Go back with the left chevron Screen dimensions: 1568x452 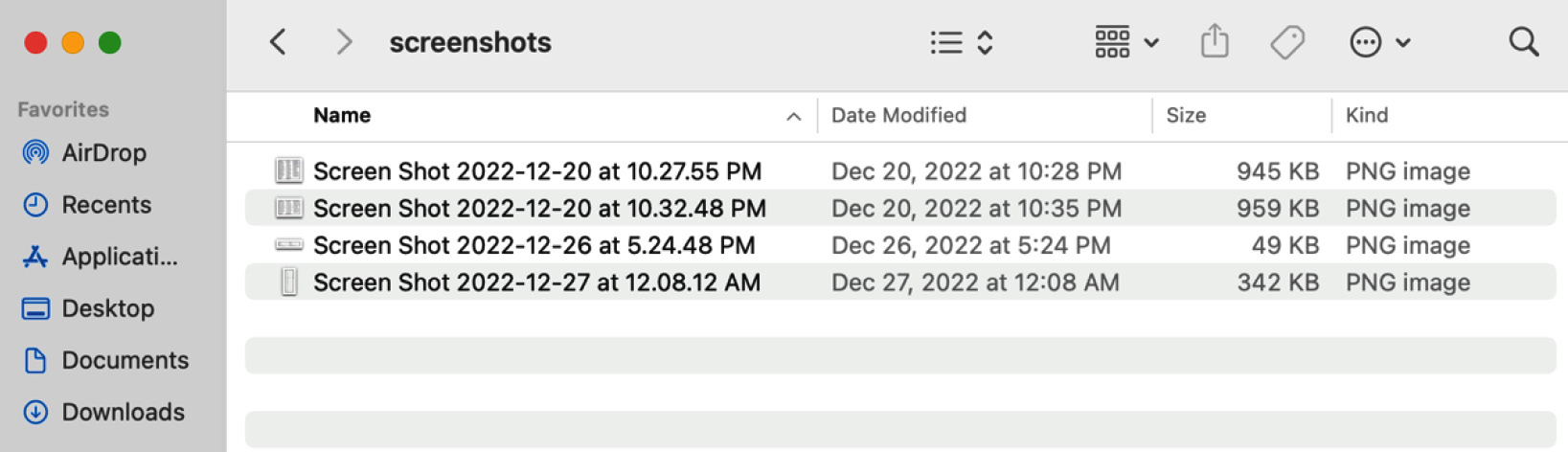coord(278,42)
